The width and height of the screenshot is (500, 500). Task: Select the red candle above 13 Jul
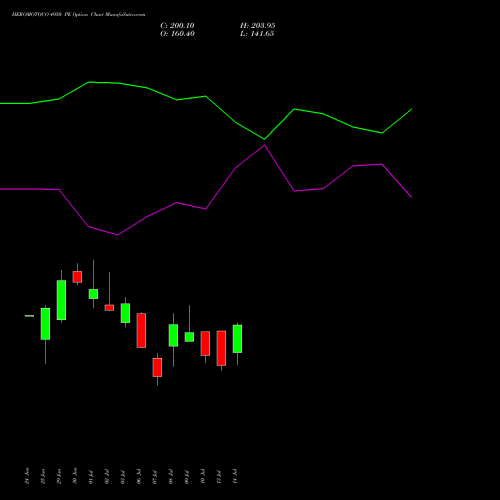click(221, 348)
